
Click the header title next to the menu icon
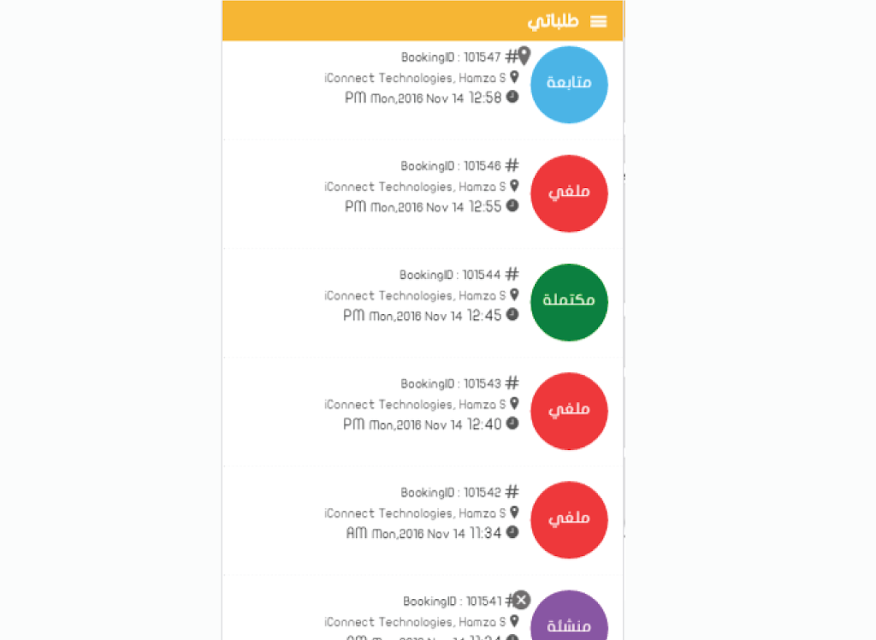(553, 22)
